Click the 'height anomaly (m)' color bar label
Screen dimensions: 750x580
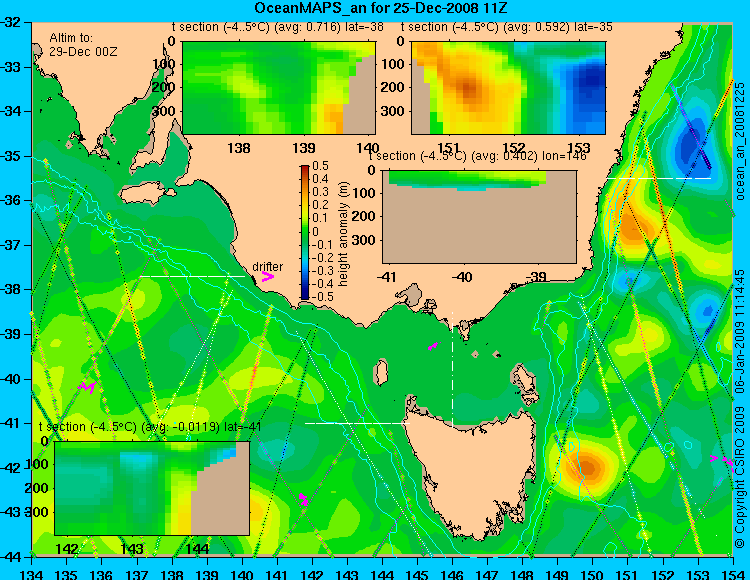343,234
